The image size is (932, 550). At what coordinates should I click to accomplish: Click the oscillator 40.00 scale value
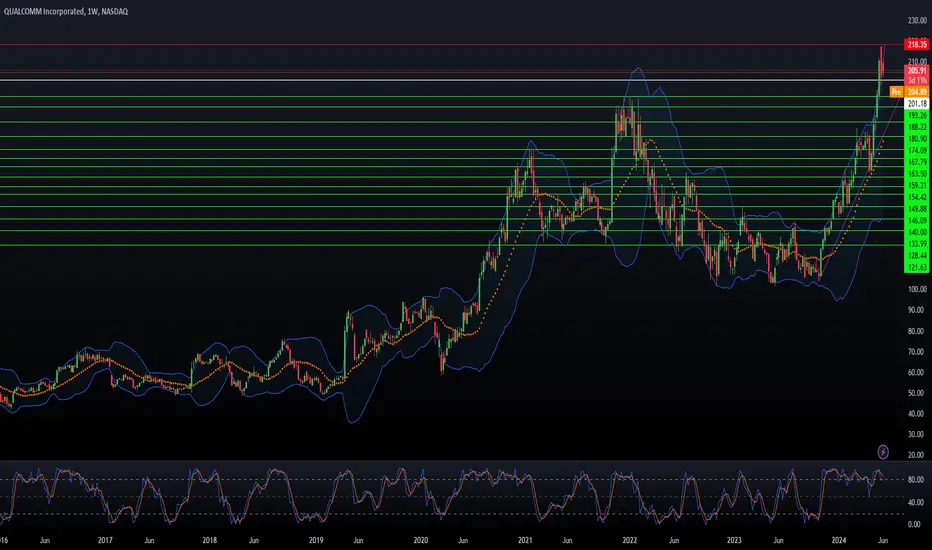point(916,502)
